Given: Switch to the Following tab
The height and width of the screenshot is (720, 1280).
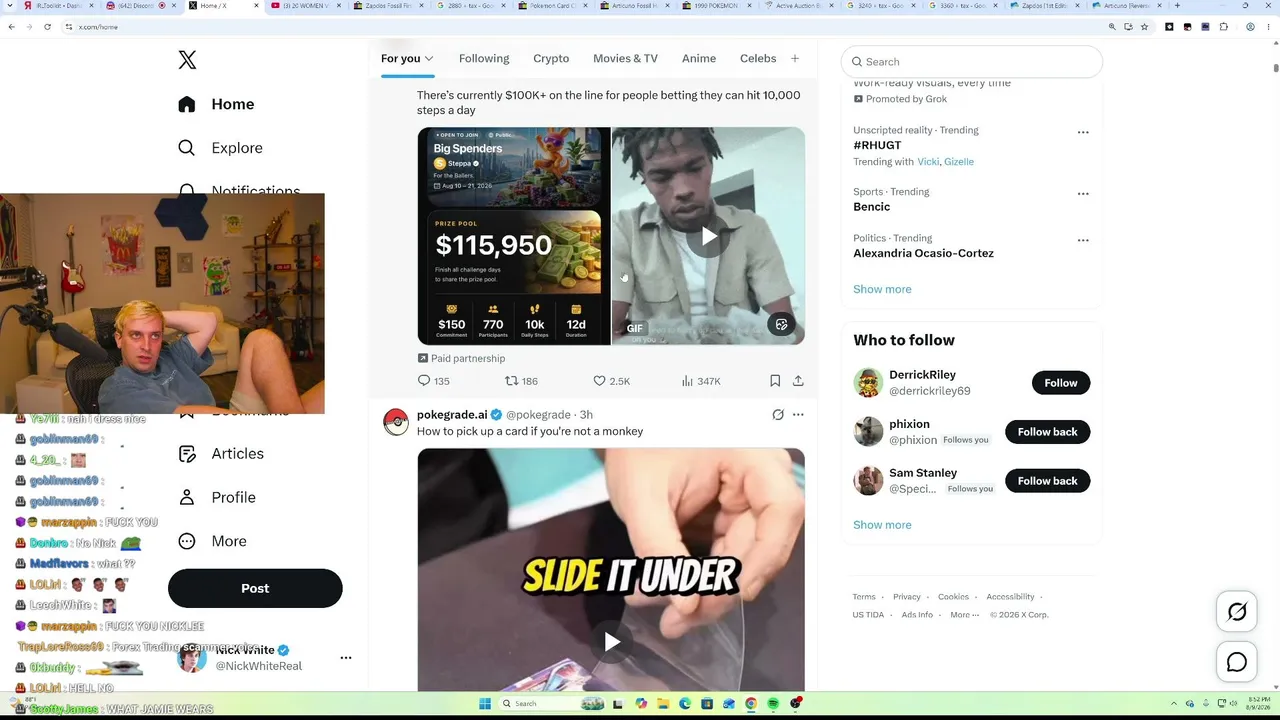Looking at the screenshot, I should click(x=484, y=58).
